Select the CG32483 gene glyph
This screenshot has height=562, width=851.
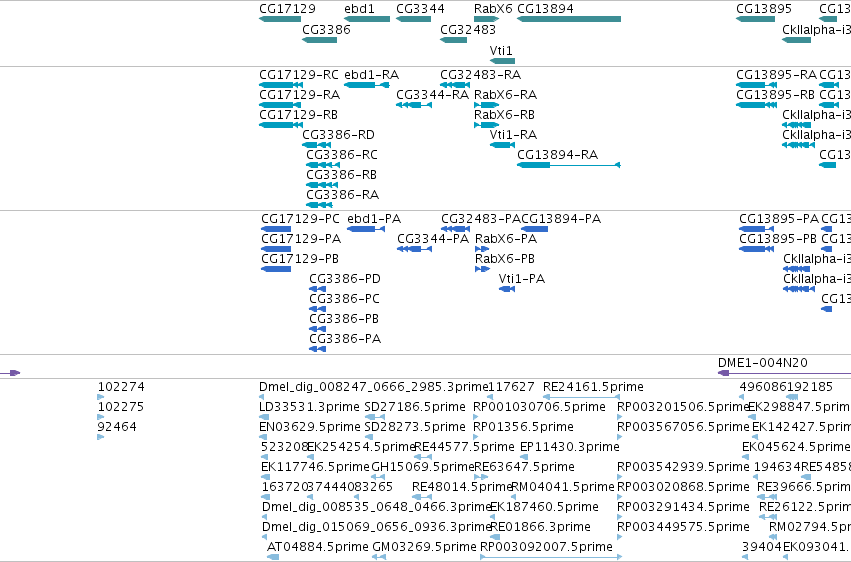pos(453,40)
